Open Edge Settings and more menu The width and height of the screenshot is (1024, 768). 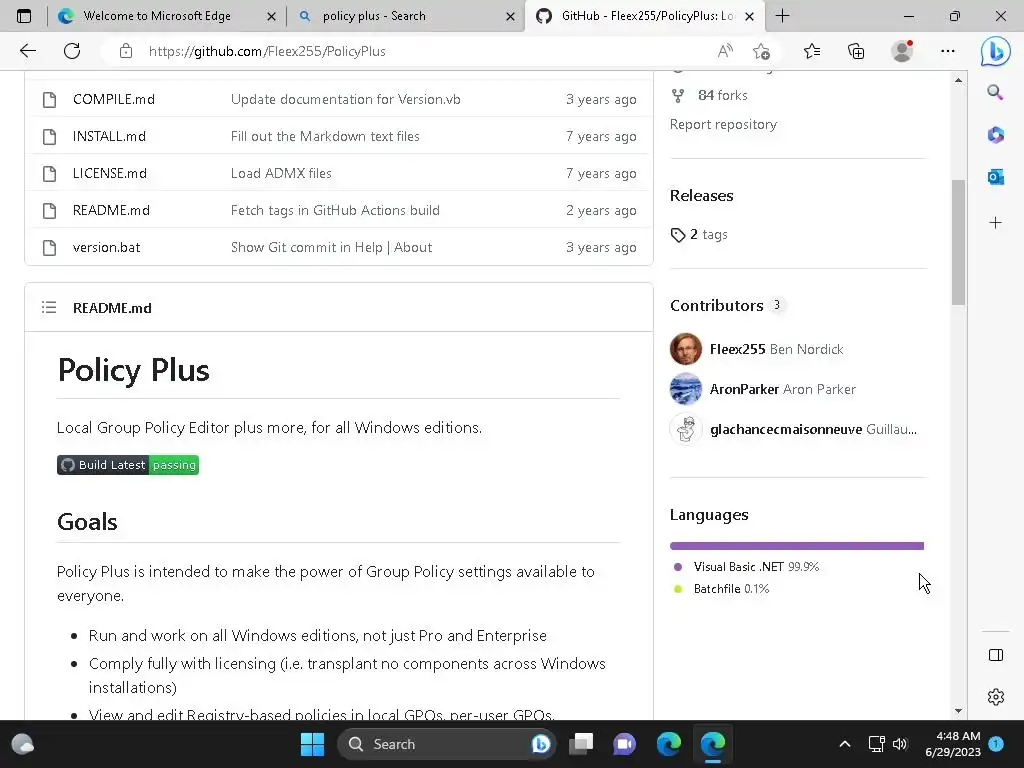point(948,51)
